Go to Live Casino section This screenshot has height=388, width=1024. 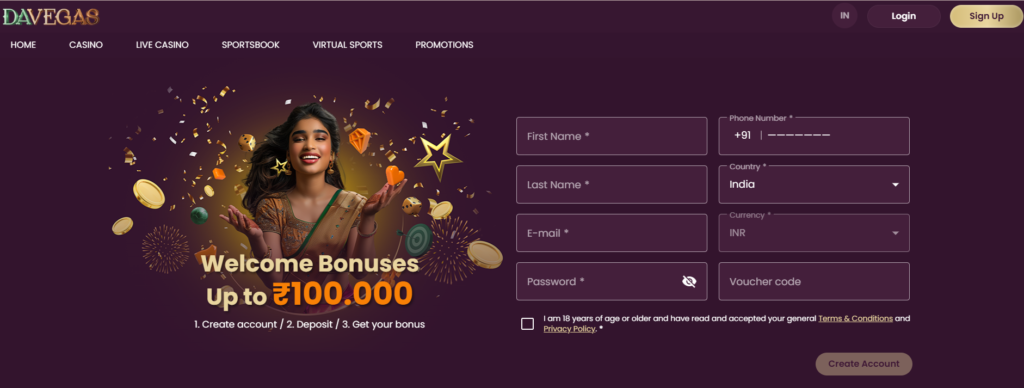[162, 45]
